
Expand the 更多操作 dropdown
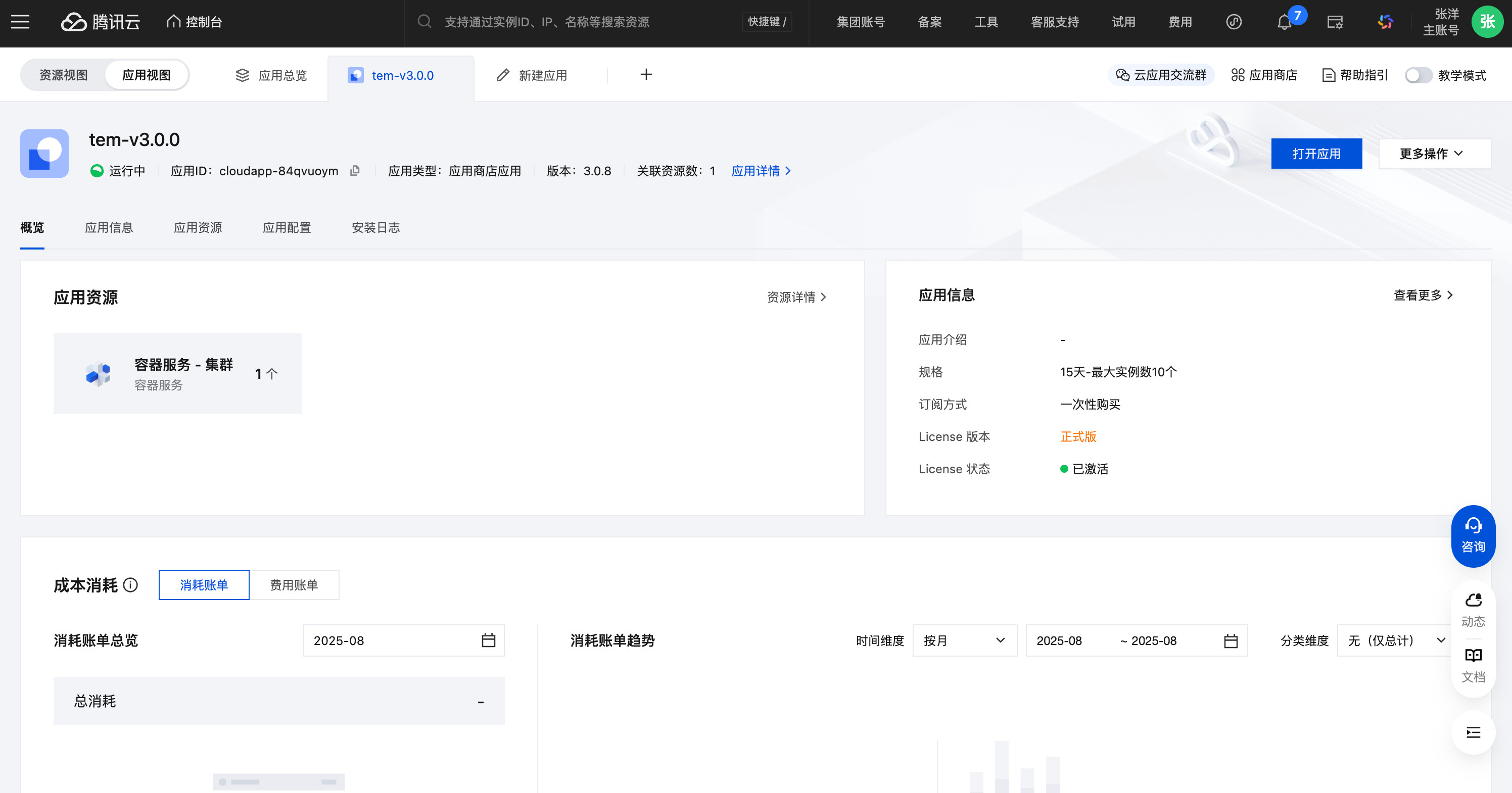1433,154
